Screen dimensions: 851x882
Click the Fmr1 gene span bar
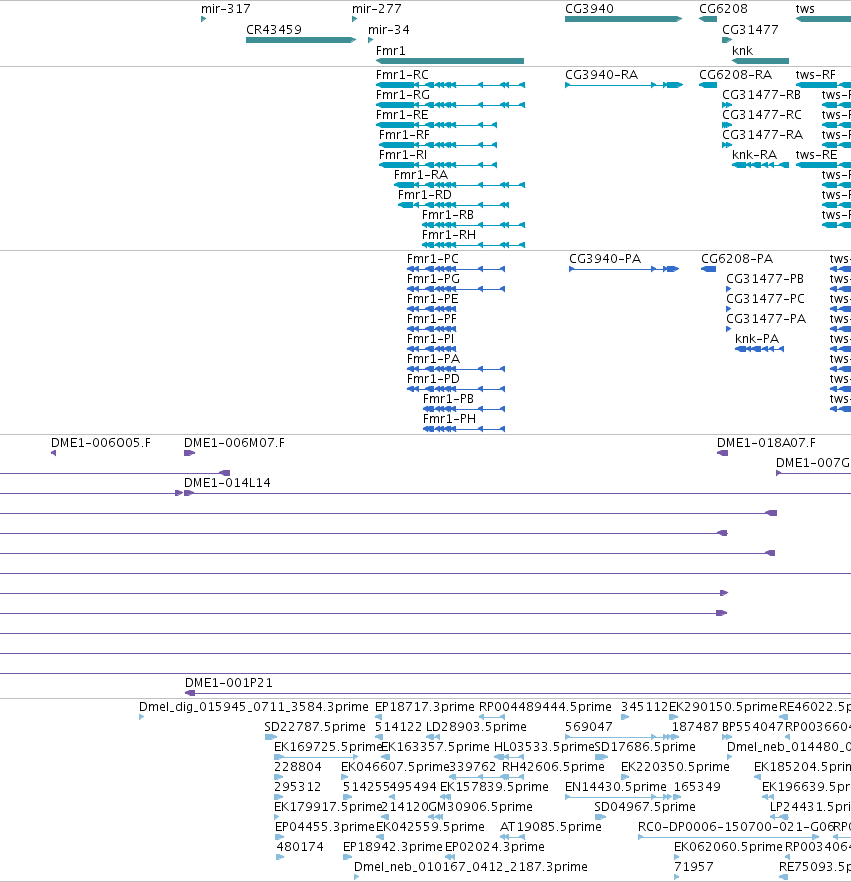(449, 61)
